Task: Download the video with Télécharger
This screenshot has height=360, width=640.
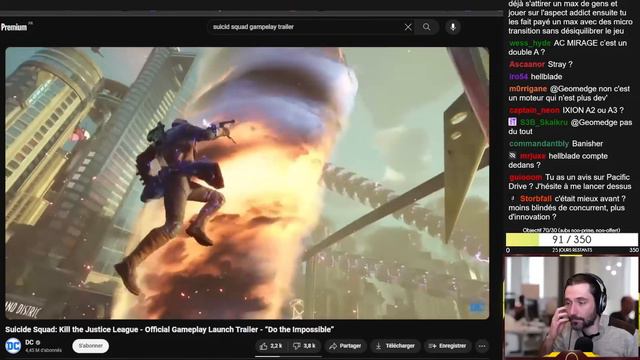Action: click(x=395, y=346)
